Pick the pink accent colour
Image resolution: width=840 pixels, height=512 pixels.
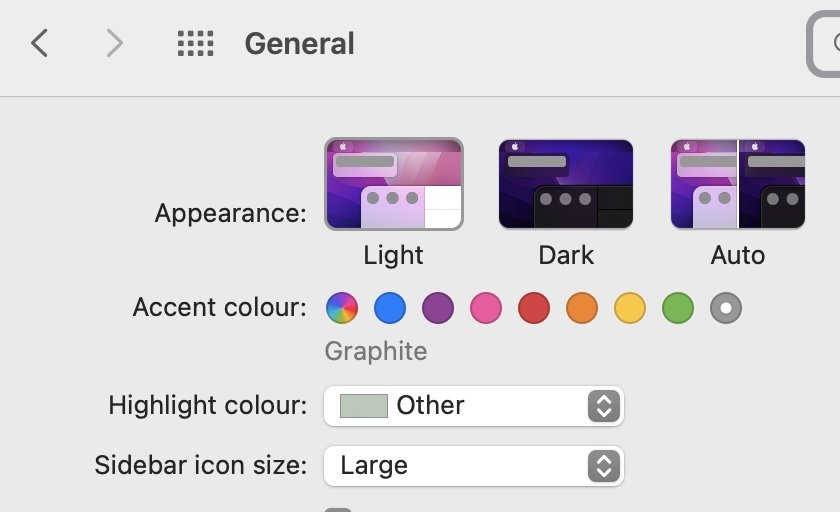click(486, 308)
